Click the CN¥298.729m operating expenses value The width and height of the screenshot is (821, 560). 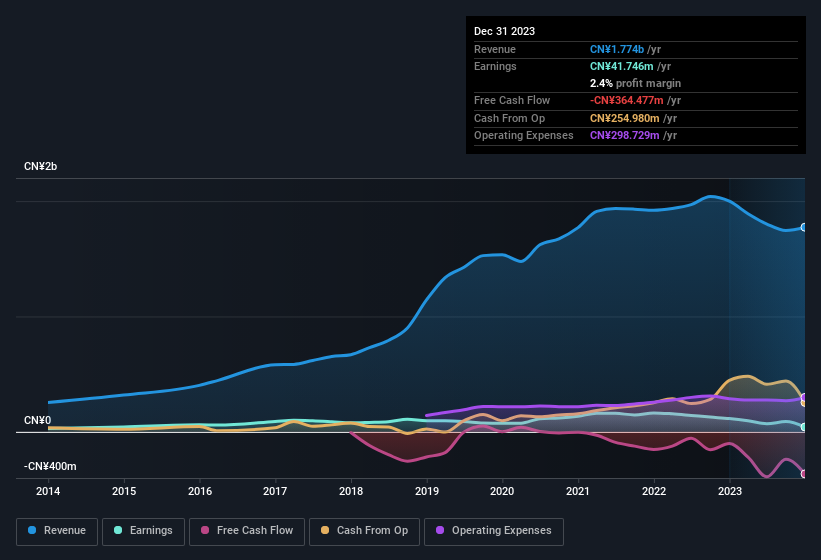coord(624,135)
